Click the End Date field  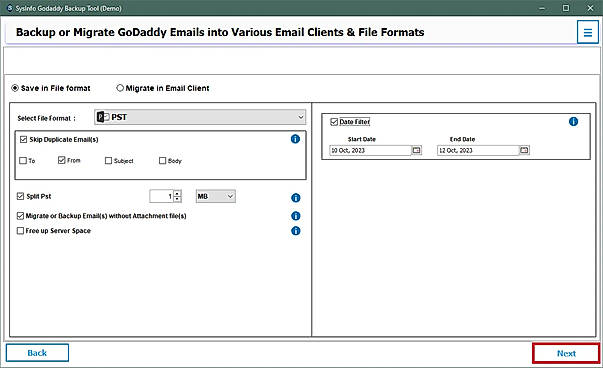click(x=478, y=150)
